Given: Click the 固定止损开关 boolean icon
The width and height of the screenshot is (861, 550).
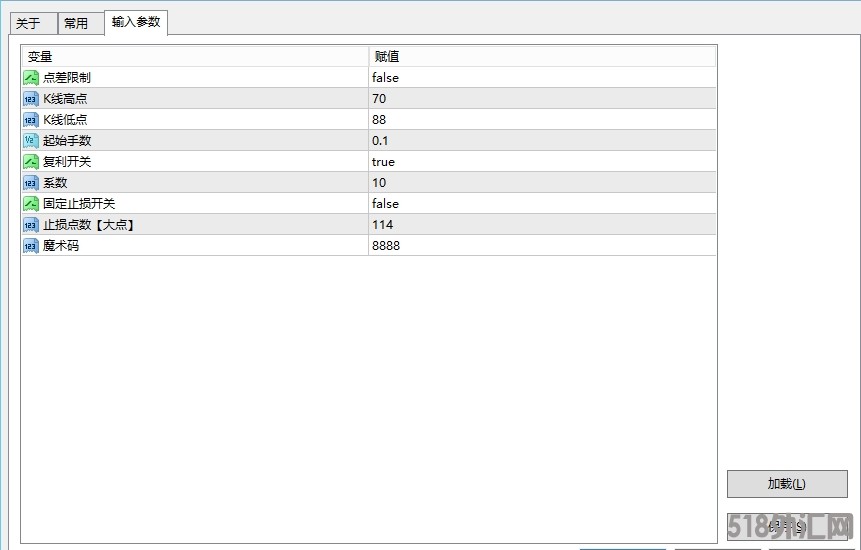Looking at the screenshot, I should (x=31, y=204).
